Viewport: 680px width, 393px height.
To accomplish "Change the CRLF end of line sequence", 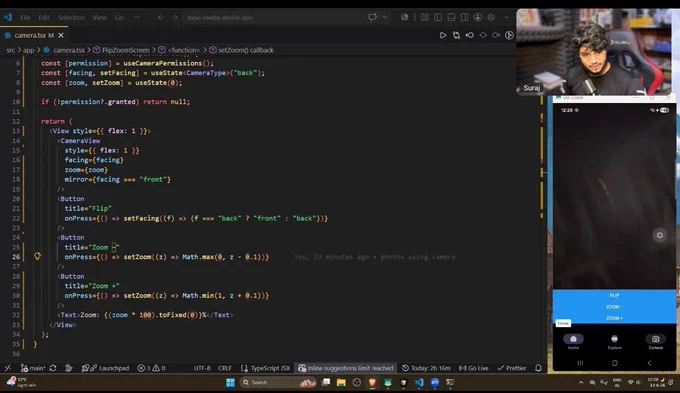I will (x=225, y=368).
